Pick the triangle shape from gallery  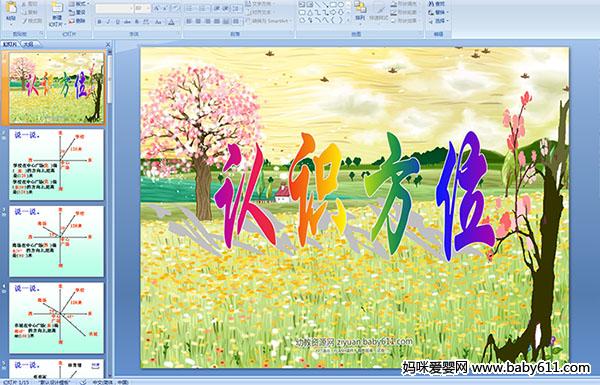coord(310,12)
